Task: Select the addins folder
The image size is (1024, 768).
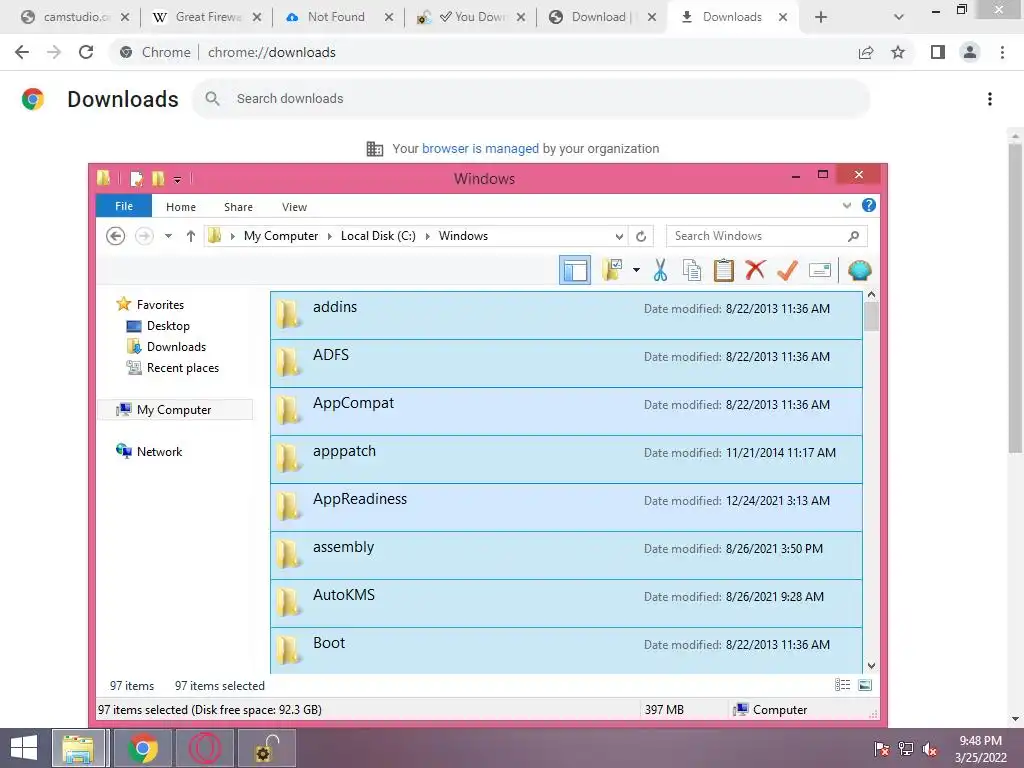Action: [x=566, y=315]
